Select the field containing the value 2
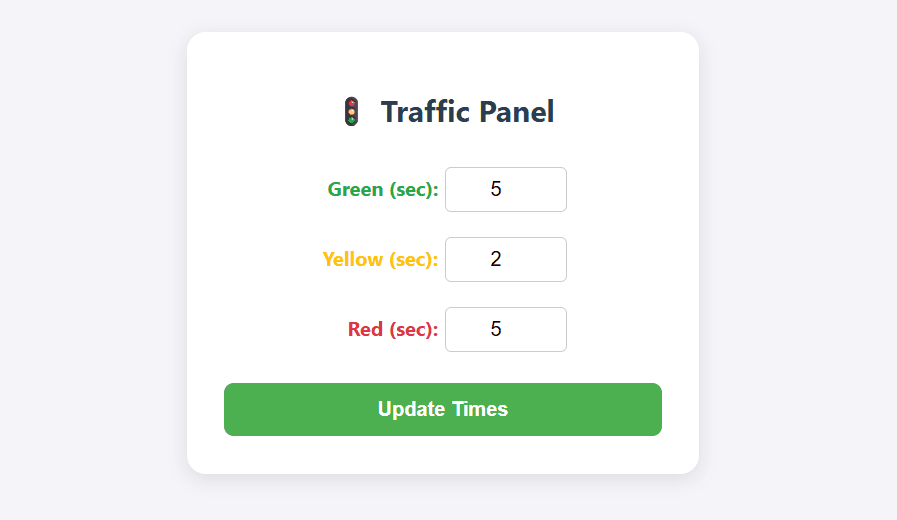The height and width of the screenshot is (520, 897). tap(505, 260)
